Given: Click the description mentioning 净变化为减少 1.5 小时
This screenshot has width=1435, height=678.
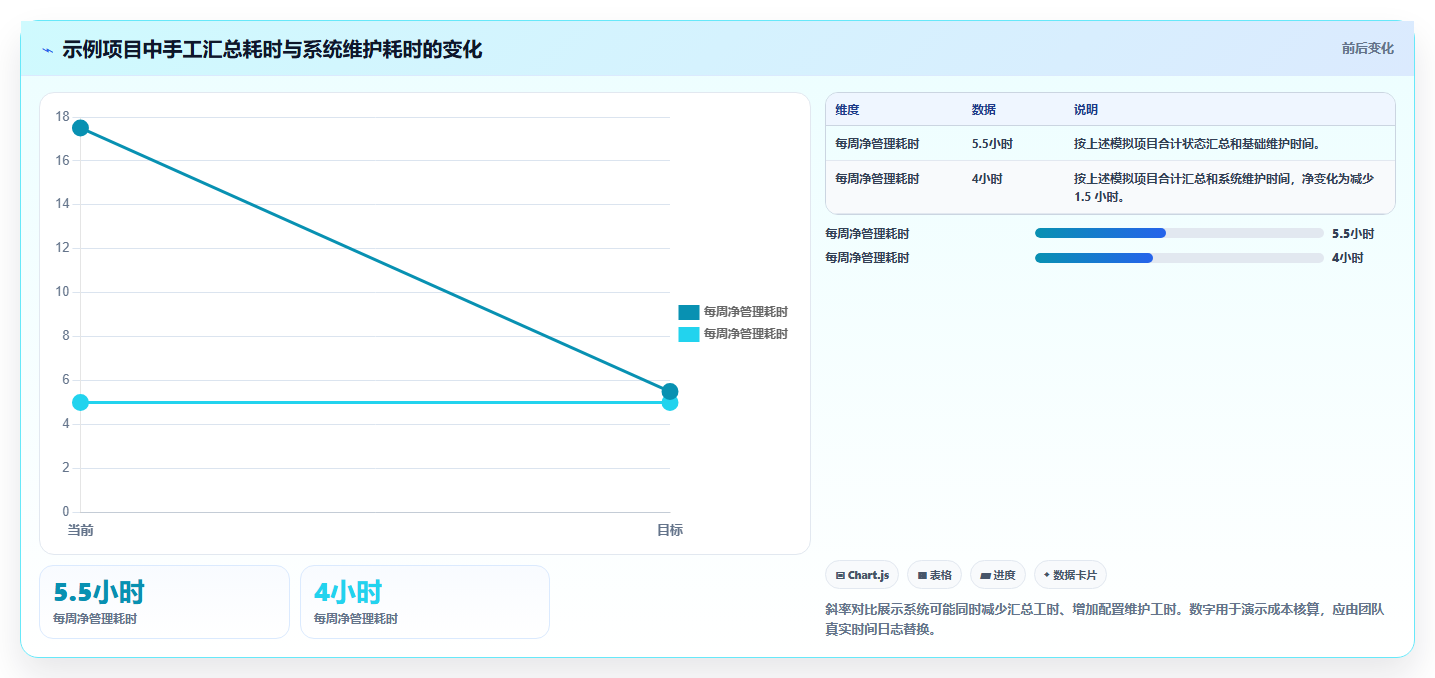Looking at the screenshot, I should [x=1224, y=188].
